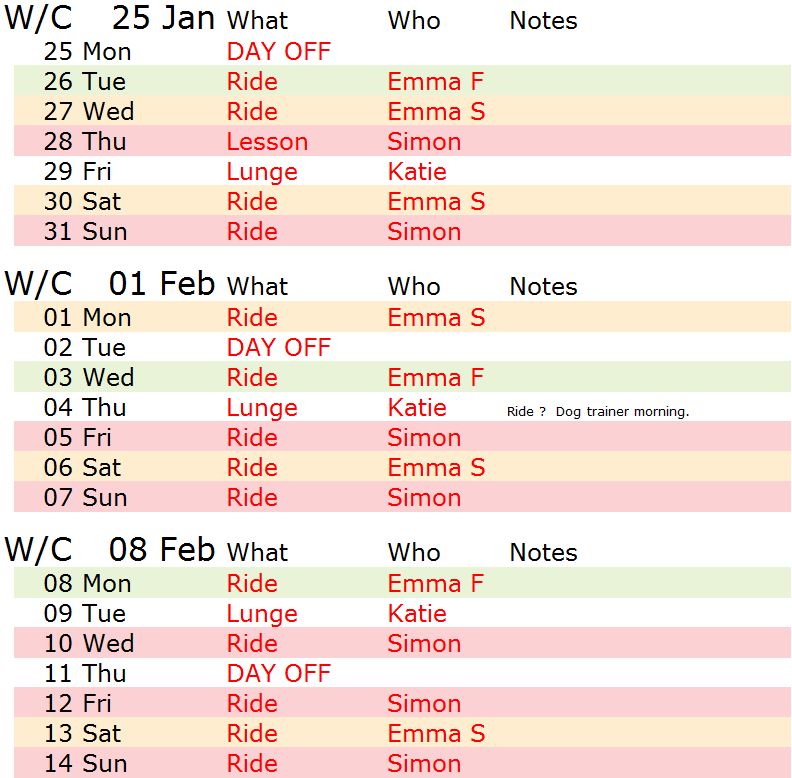Click the "W/C 25 Jan" week heading
792x778 pixels.
pyautogui.click(x=110, y=19)
